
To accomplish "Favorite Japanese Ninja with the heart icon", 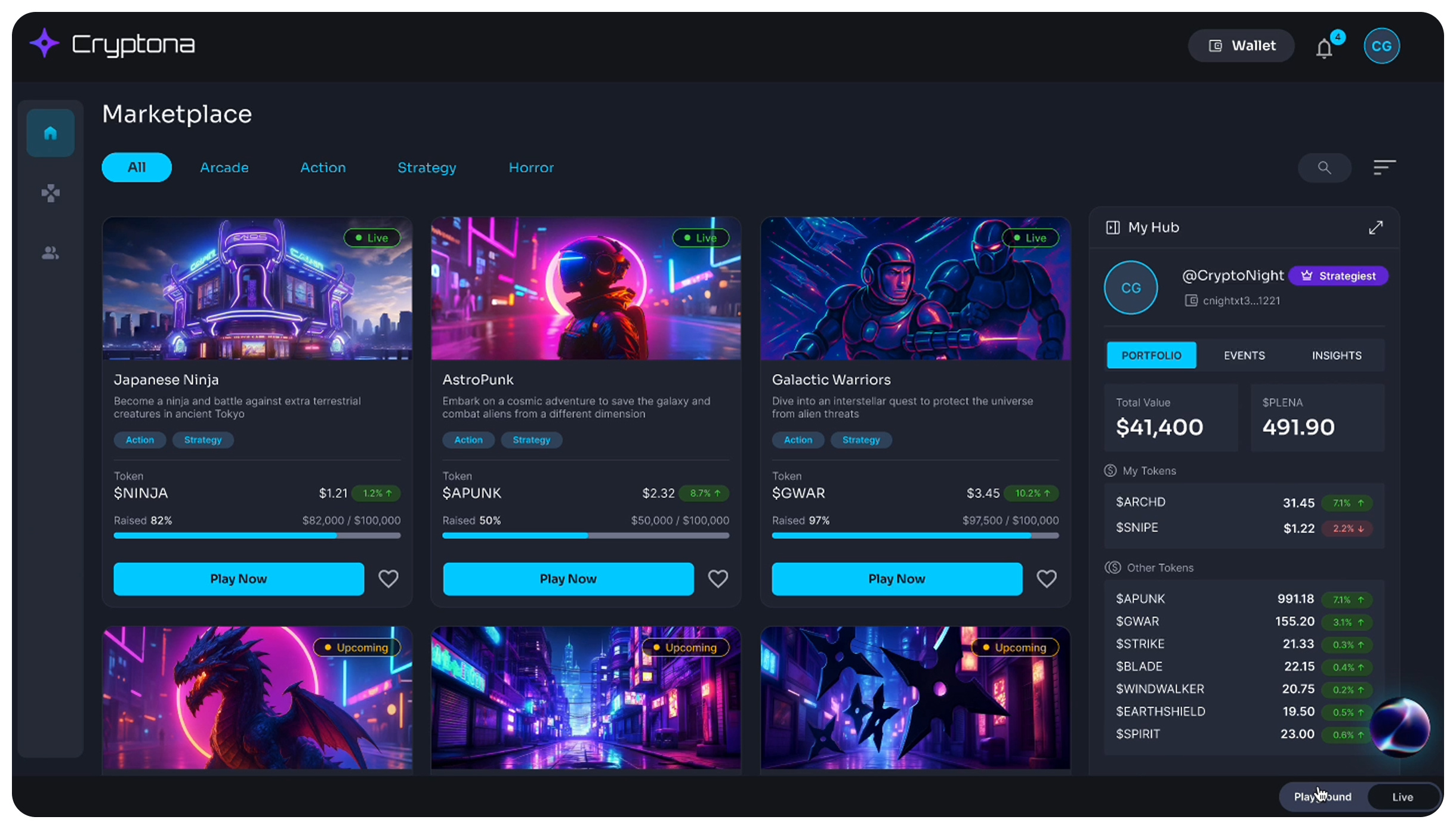I will point(388,579).
